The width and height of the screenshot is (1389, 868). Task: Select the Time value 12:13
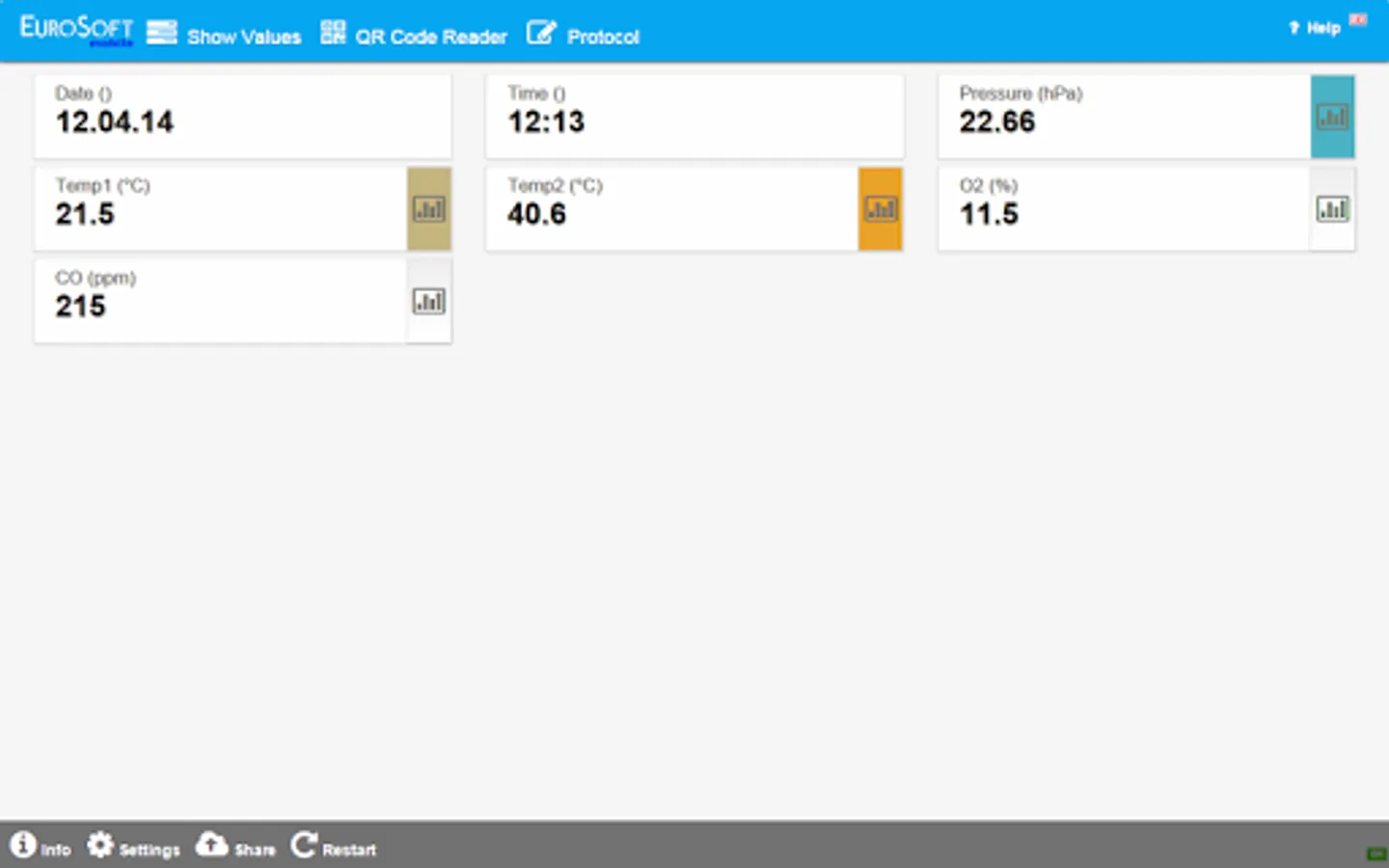[x=546, y=122]
